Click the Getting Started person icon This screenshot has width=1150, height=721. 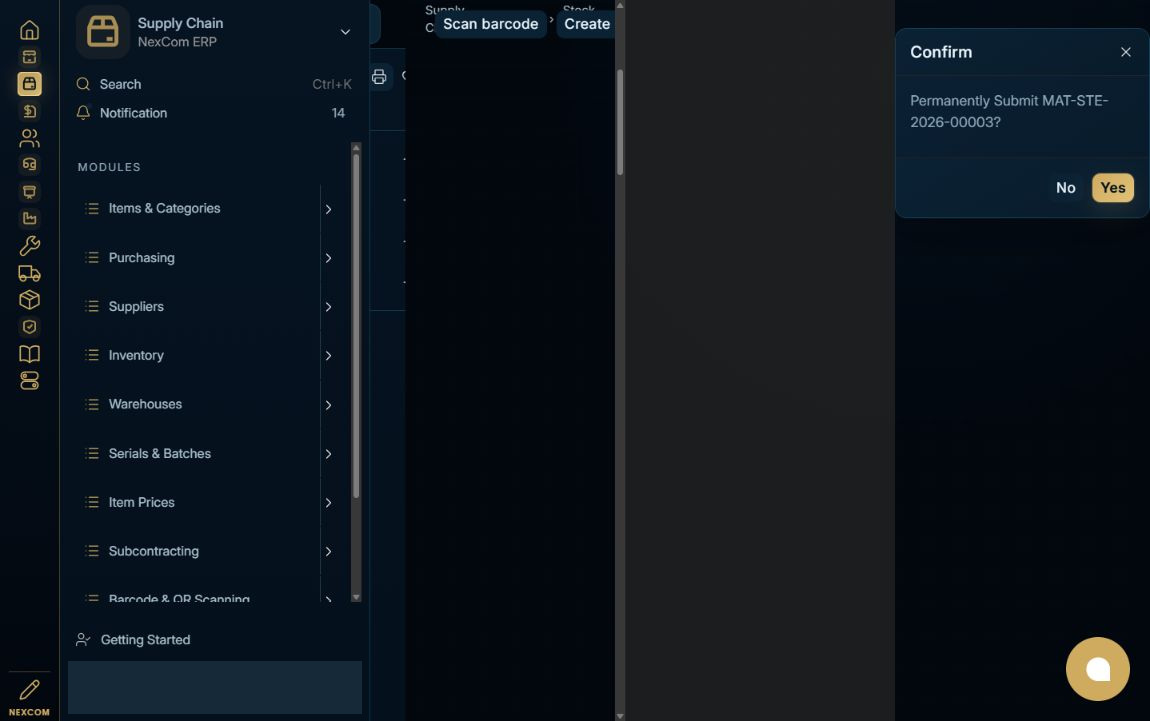click(x=83, y=640)
